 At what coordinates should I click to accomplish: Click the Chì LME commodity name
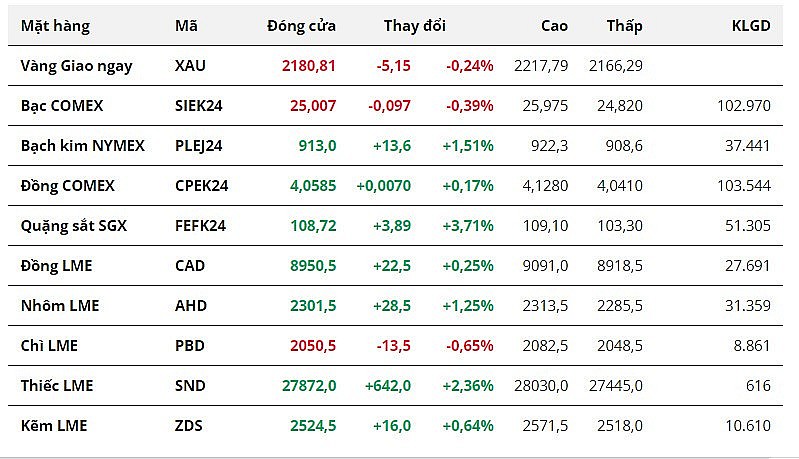pyautogui.click(x=49, y=345)
